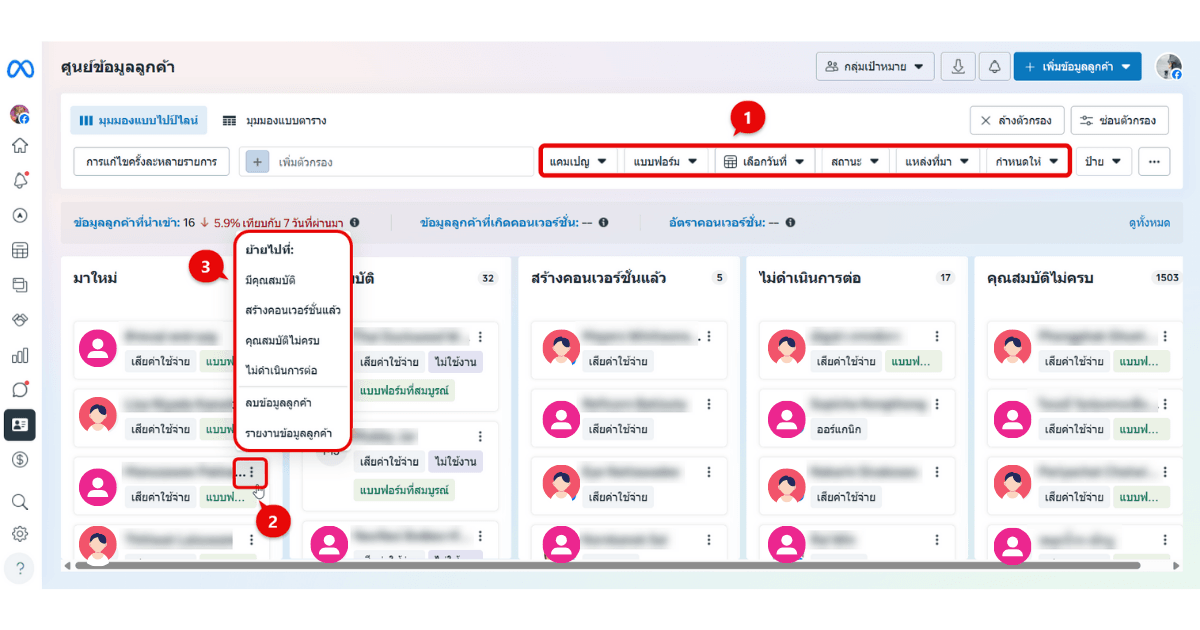Open the home icon in sidebar

coord(20,146)
